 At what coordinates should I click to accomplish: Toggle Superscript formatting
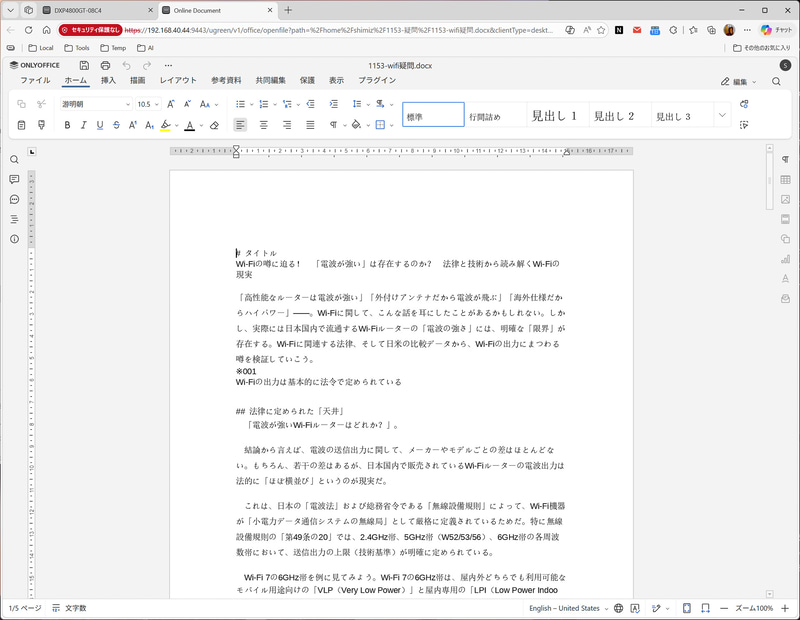click(x=133, y=125)
